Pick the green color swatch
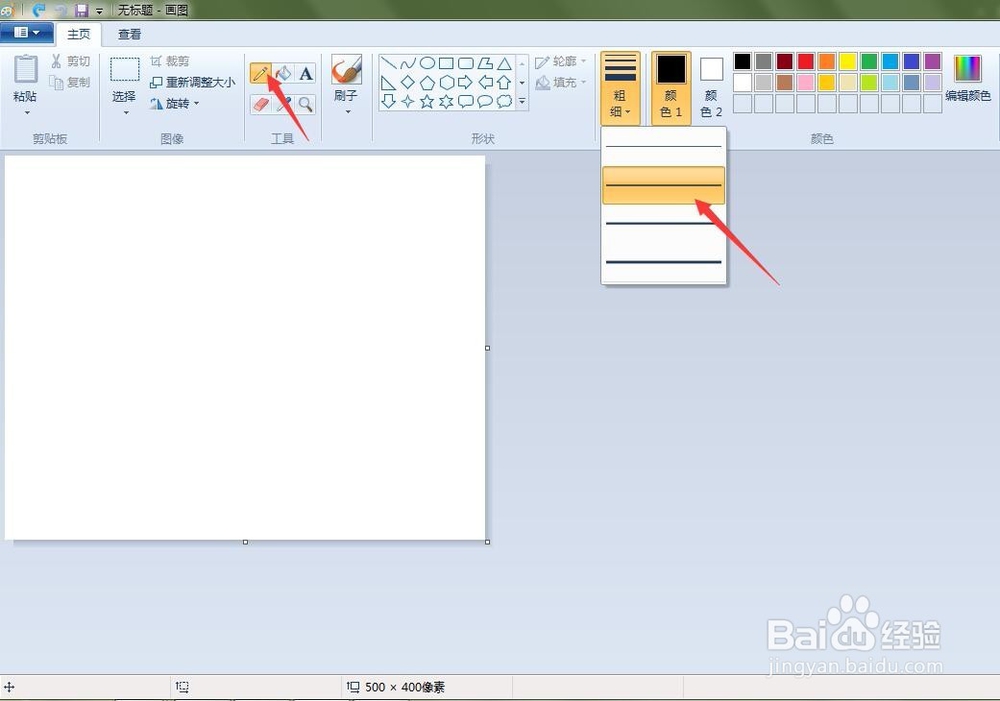 point(869,61)
